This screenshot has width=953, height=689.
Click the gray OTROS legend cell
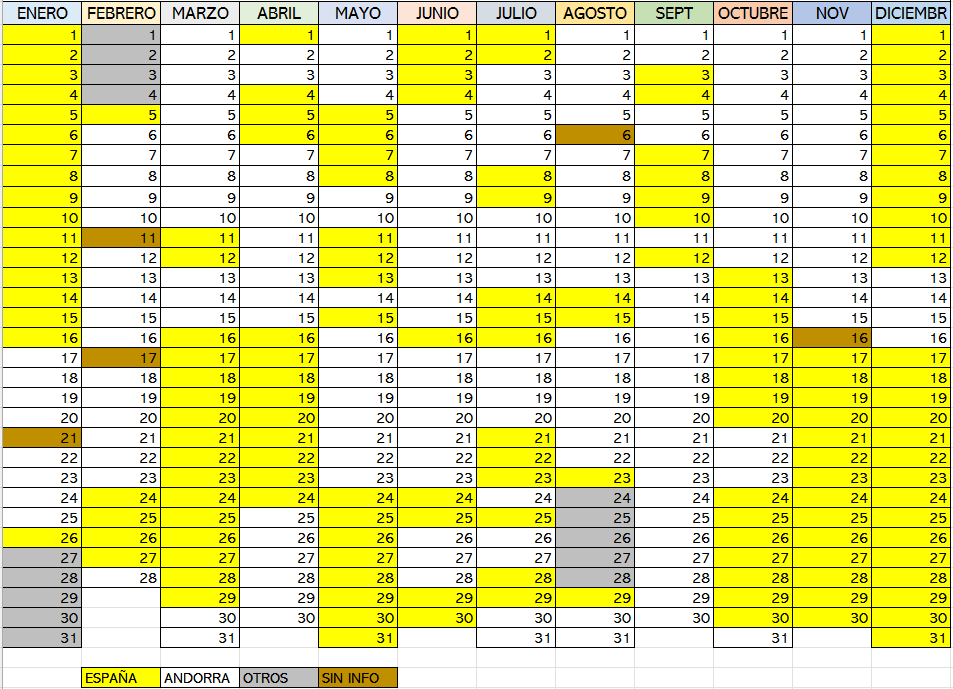(279, 677)
